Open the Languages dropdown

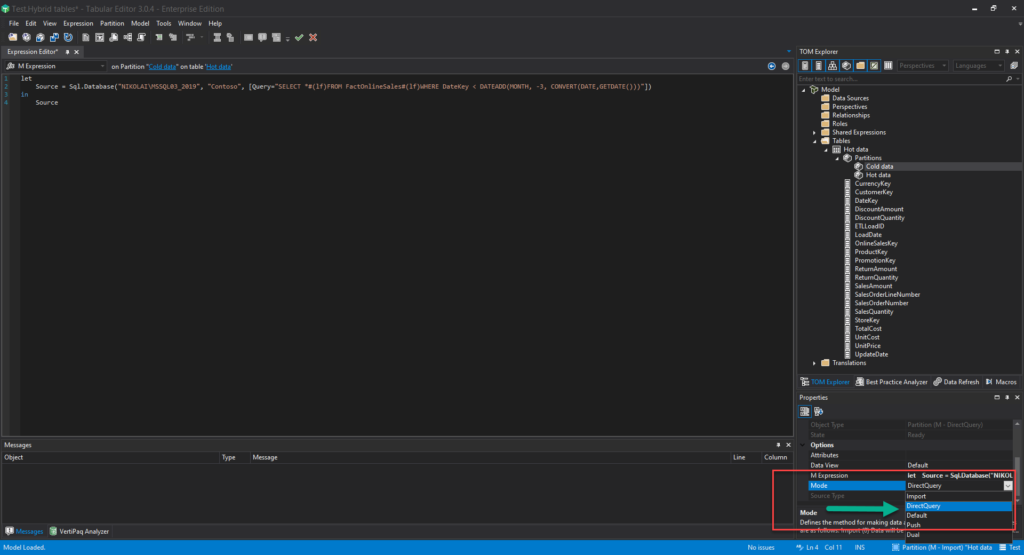coord(978,65)
